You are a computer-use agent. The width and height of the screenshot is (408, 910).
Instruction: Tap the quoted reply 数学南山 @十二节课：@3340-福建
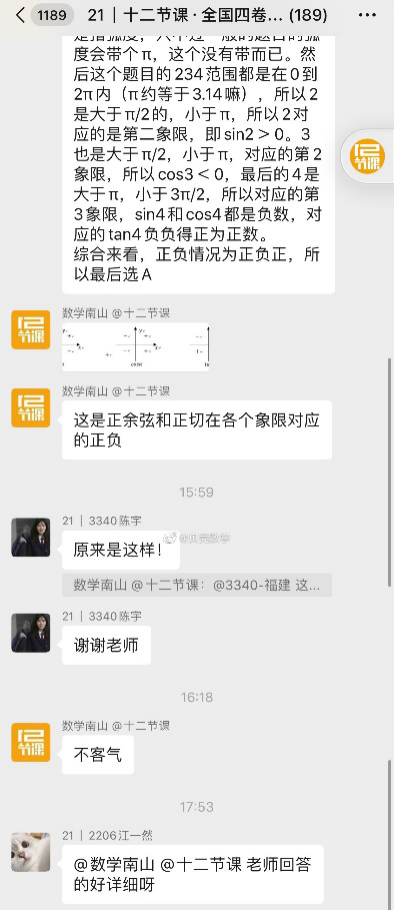(197, 585)
